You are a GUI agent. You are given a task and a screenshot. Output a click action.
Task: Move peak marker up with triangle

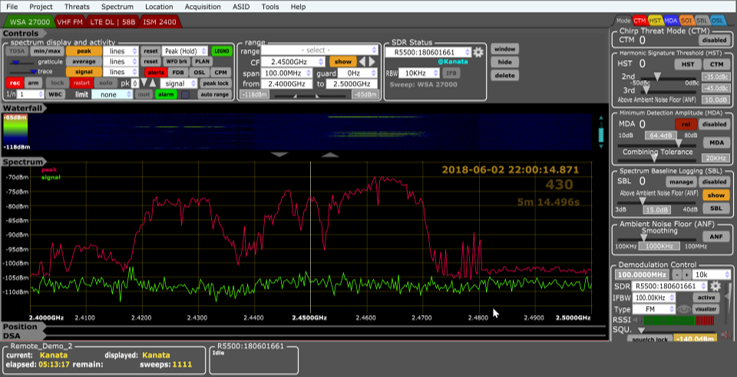click(x=152, y=83)
